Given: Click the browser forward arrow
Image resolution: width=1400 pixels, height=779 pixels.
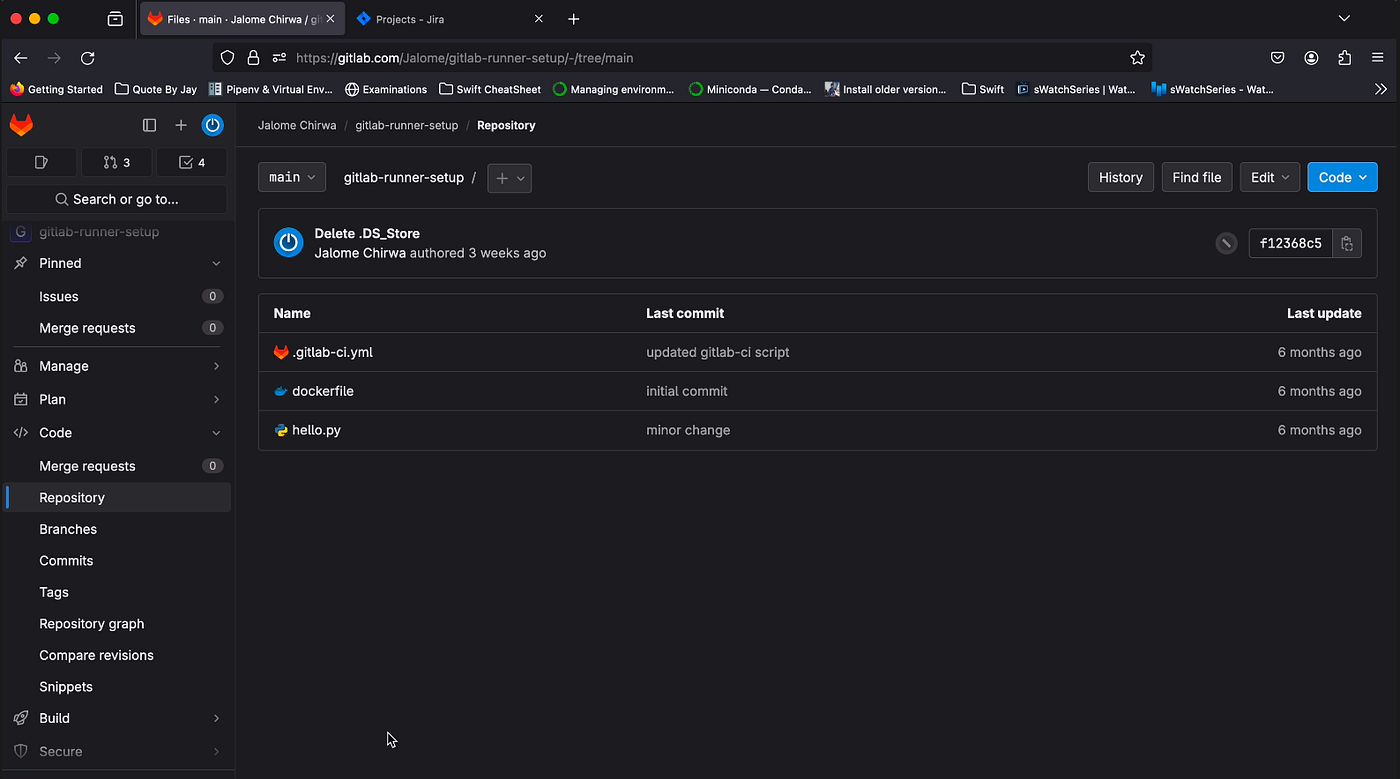Looking at the screenshot, I should pyautogui.click(x=54, y=58).
